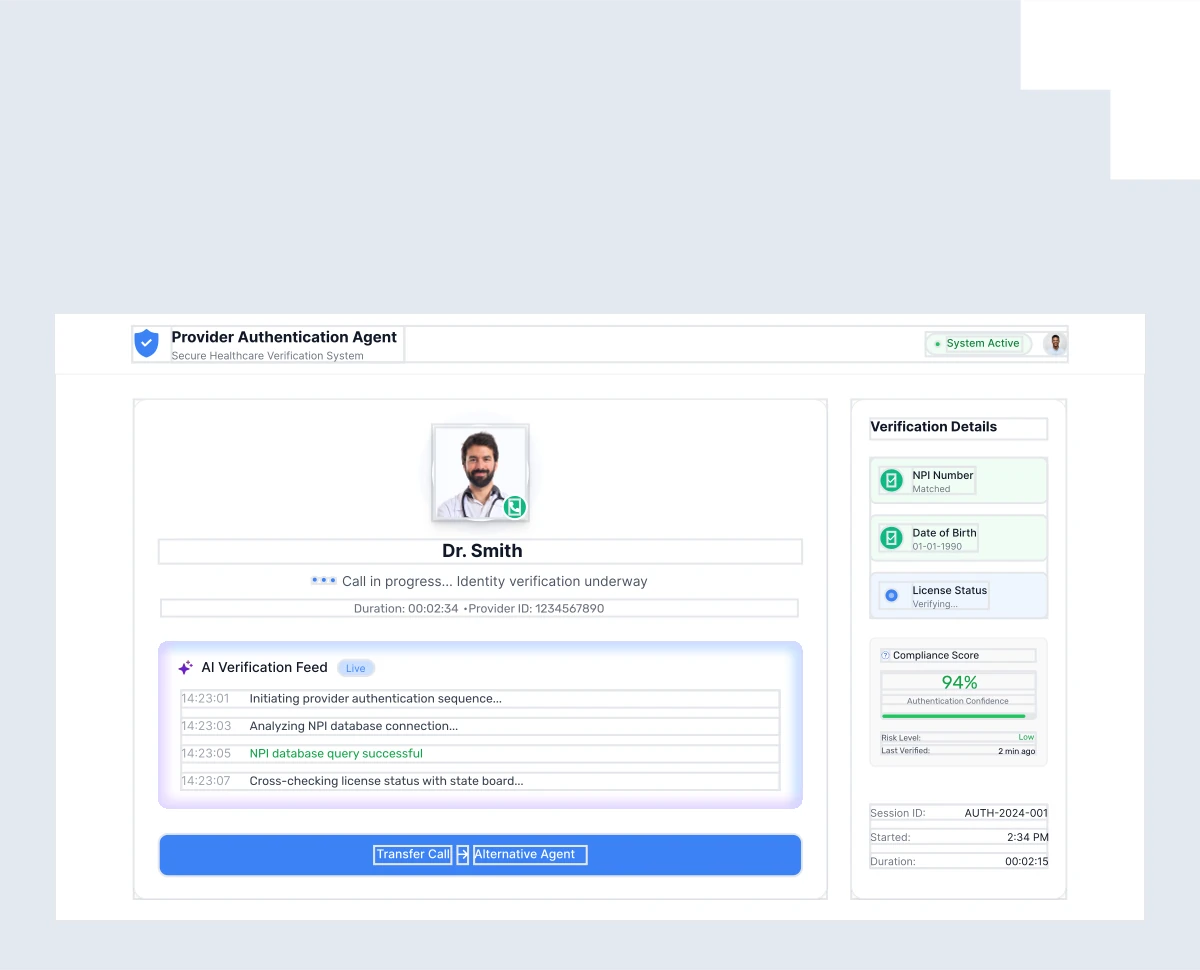Select the NPI Number verified checkmark icon

click(x=891, y=479)
